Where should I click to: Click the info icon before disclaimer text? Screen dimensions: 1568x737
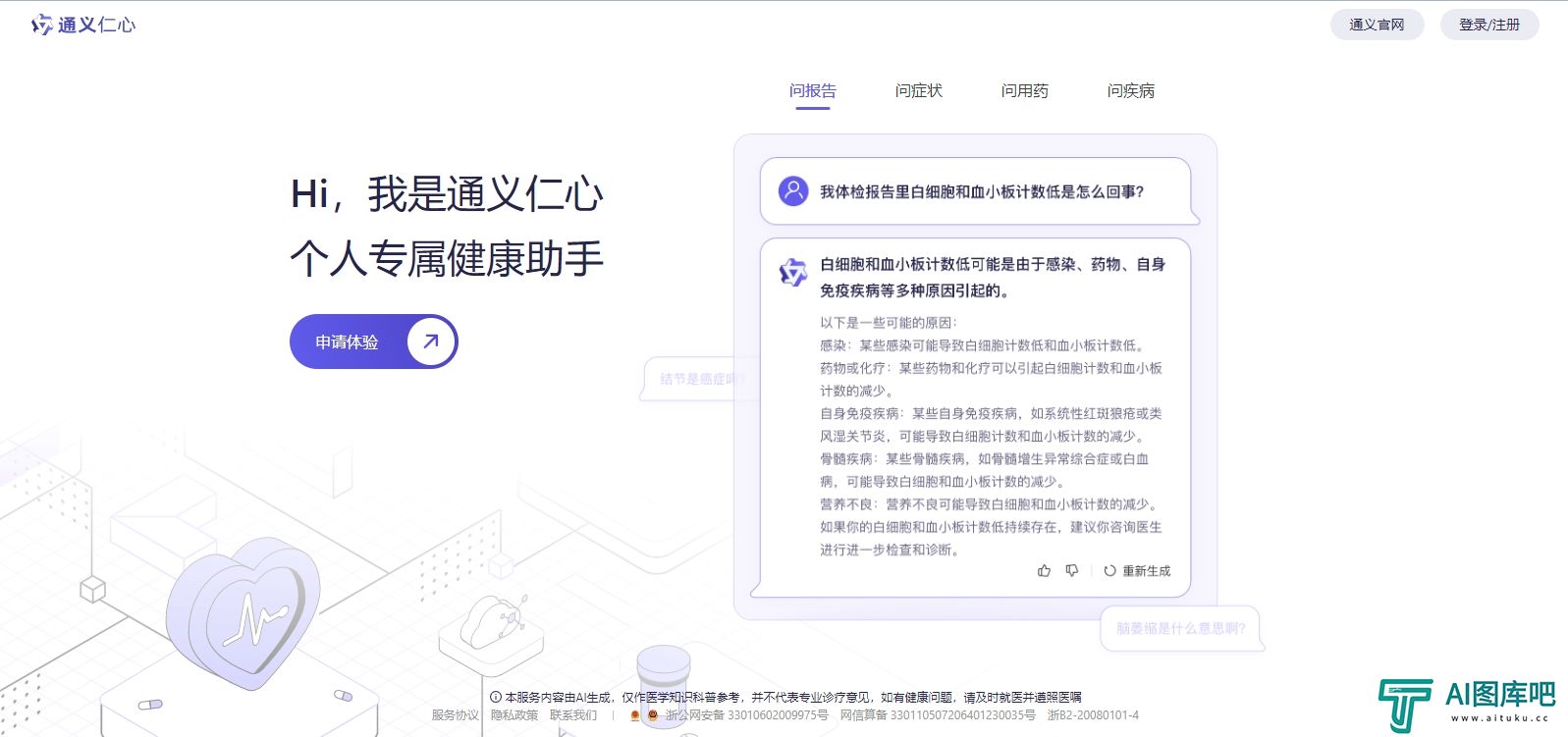(495, 697)
